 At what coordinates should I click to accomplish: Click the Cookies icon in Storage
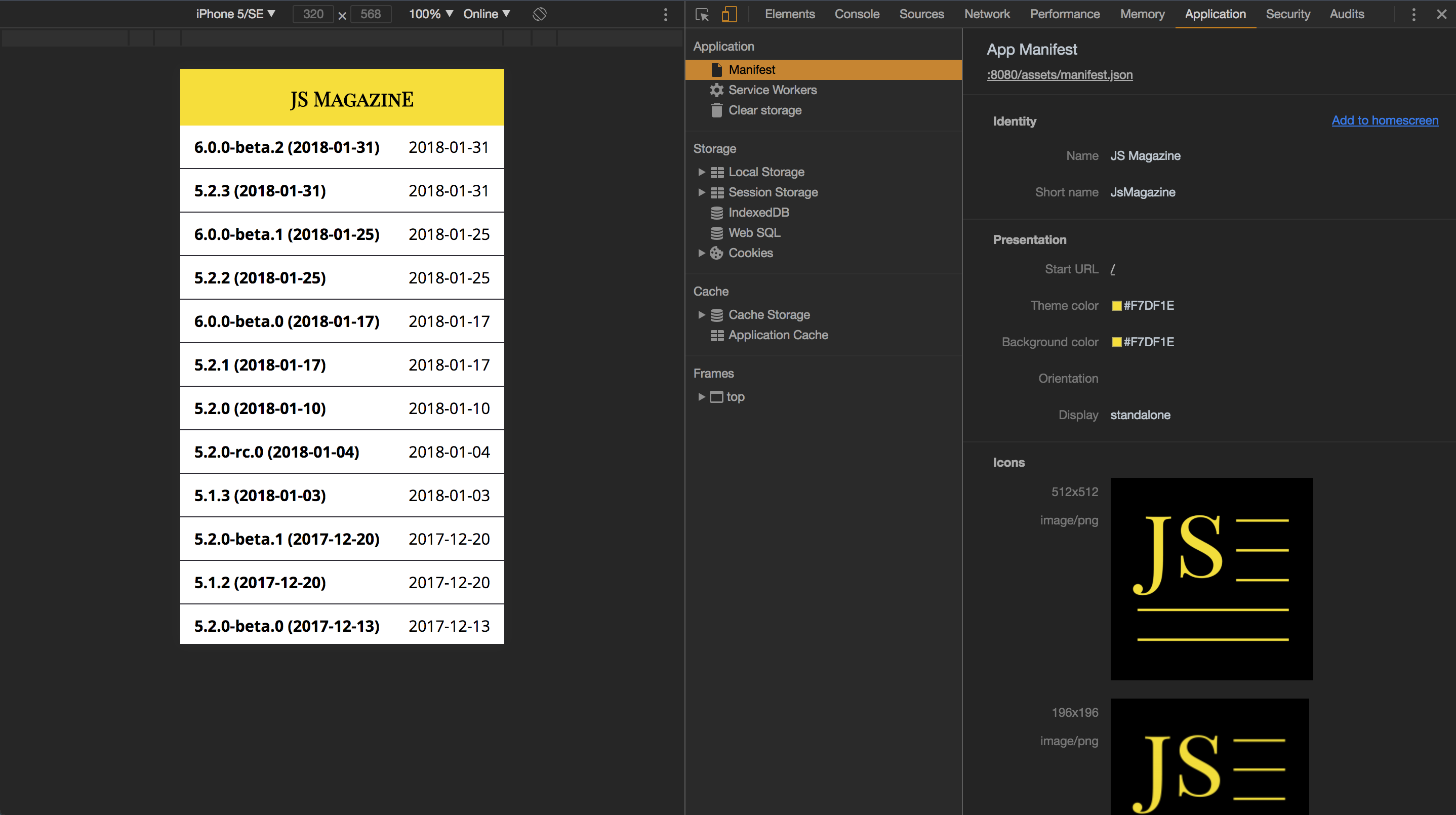[x=716, y=253]
